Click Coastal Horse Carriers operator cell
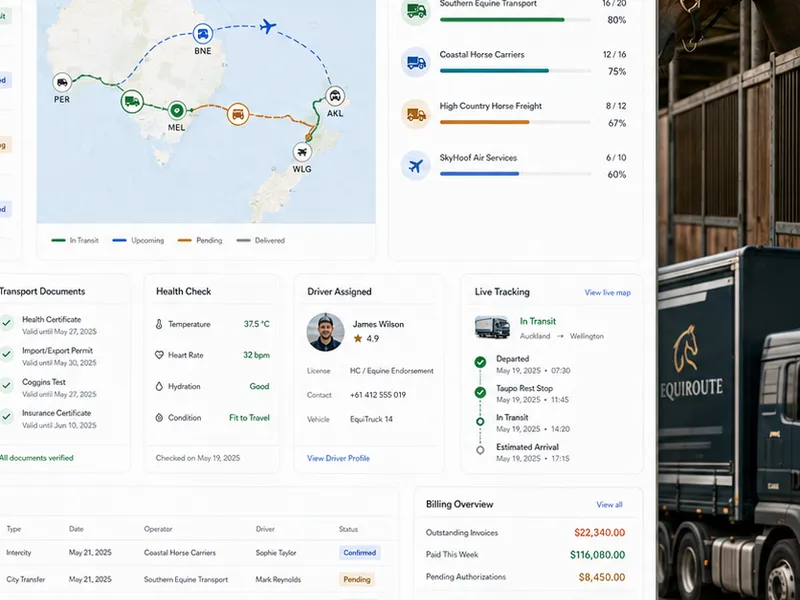This screenshot has width=800, height=600. point(180,553)
